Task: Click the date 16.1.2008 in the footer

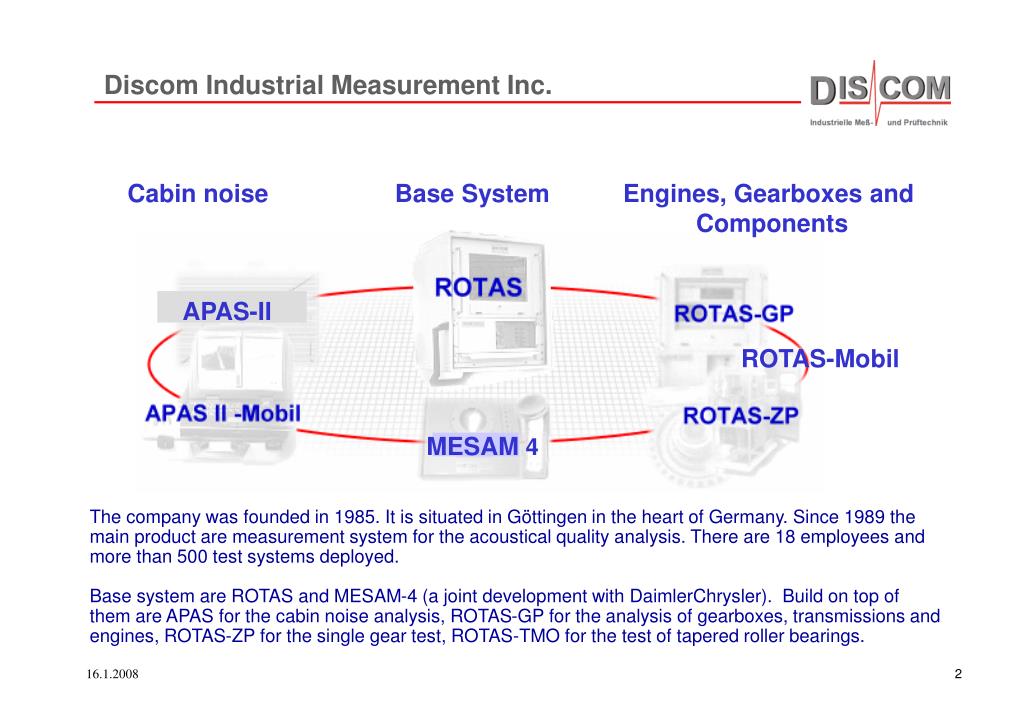Action: (x=112, y=674)
